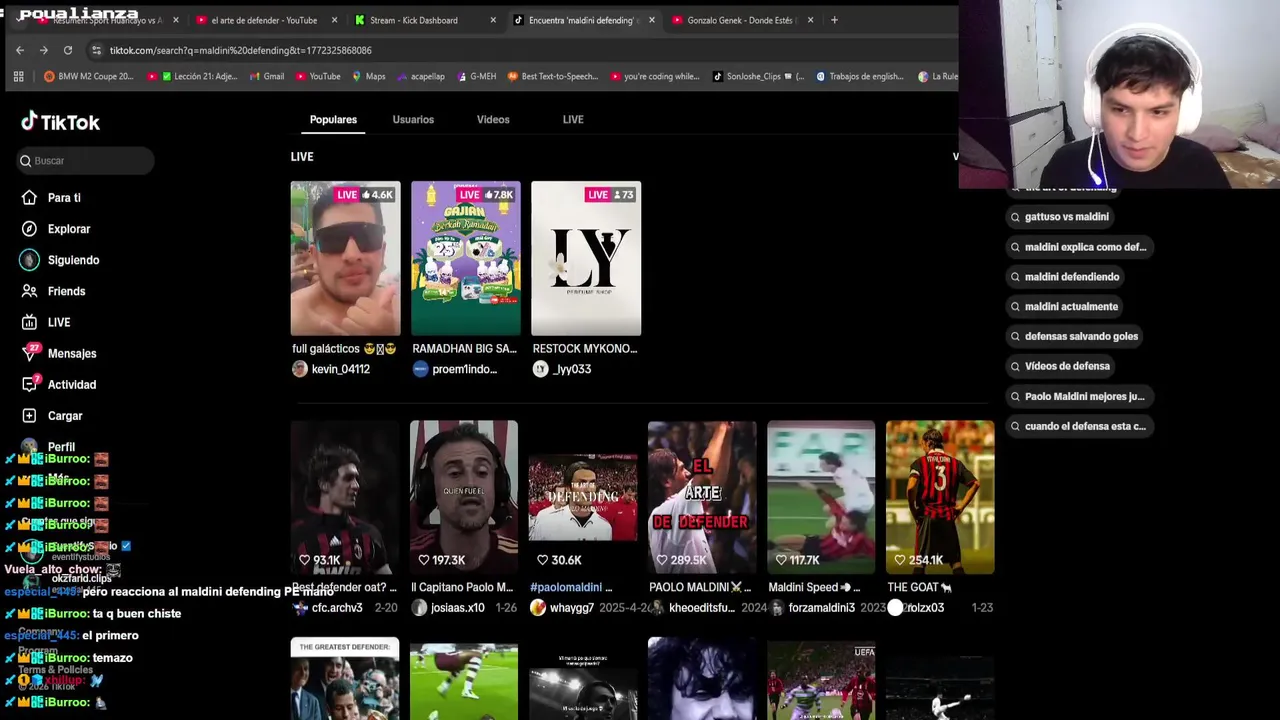Go forward with browser forward arrow
This screenshot has width=1280, height=720.
click(x=43, y=50)
